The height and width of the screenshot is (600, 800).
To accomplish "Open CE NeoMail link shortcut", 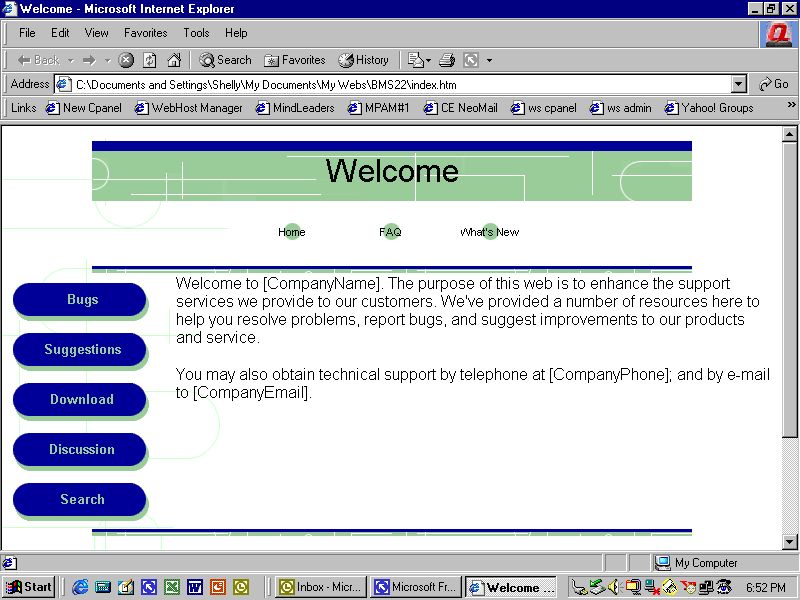I will [460, 108].
